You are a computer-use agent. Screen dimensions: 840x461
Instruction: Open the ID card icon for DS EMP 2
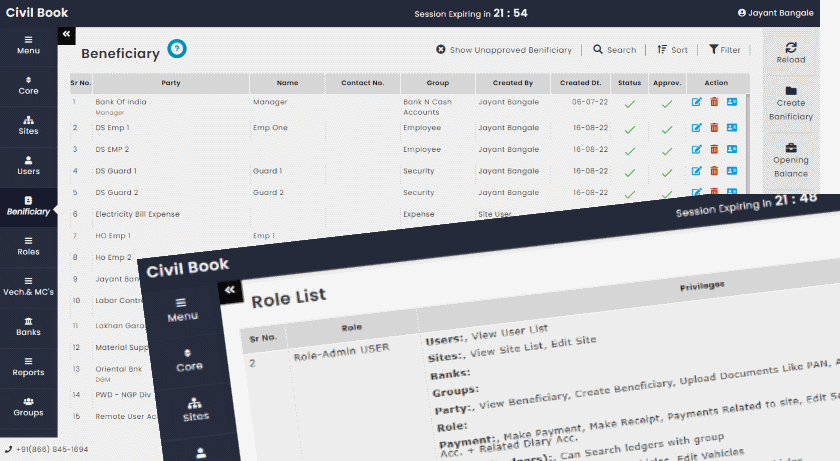click(732, 149)
